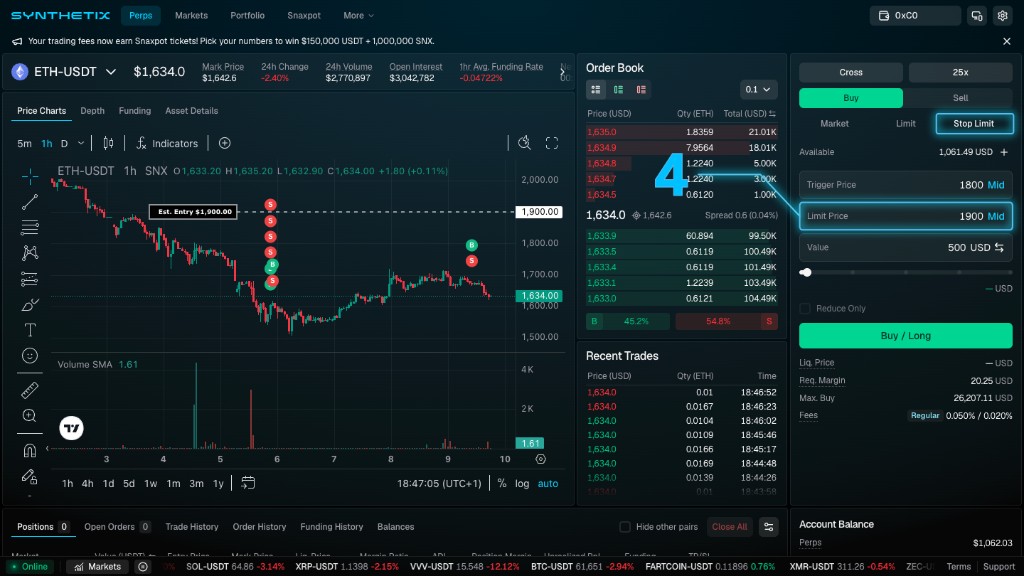Open the settings gear icon
1024x576 pixels.
click(x=1002, y=16)
